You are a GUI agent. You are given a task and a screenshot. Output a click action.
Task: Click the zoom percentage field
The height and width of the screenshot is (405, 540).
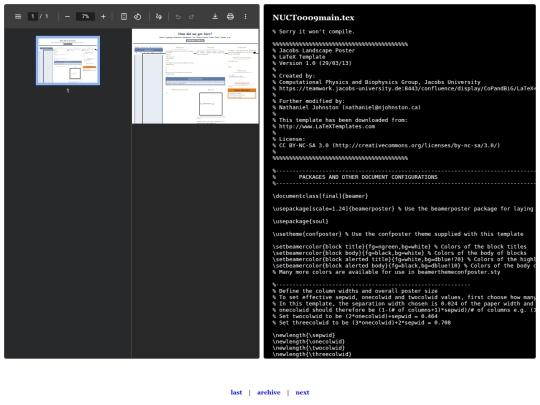[85, 16]
